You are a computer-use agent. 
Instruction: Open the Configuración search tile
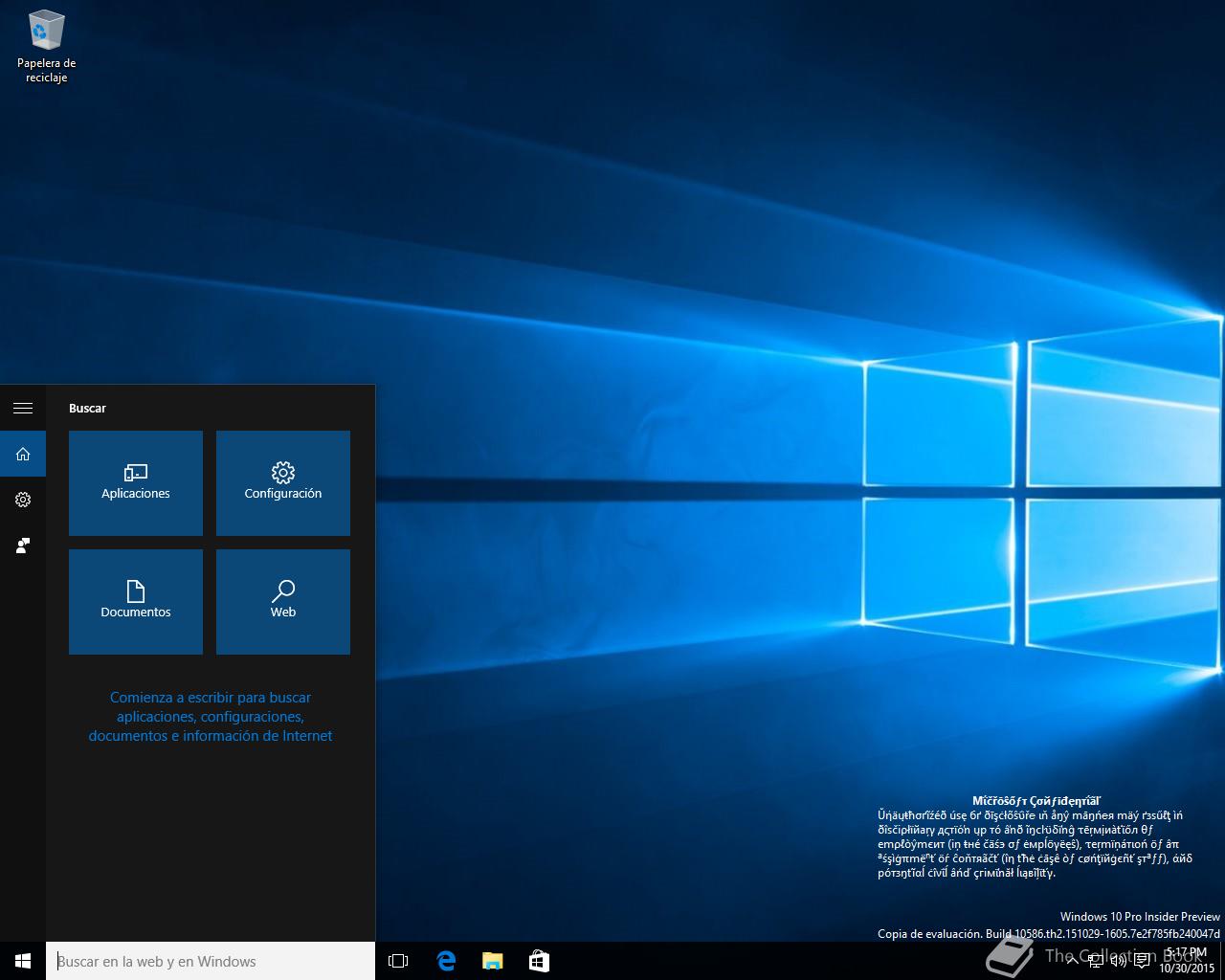pyautogui.click(x=283, y=483)
